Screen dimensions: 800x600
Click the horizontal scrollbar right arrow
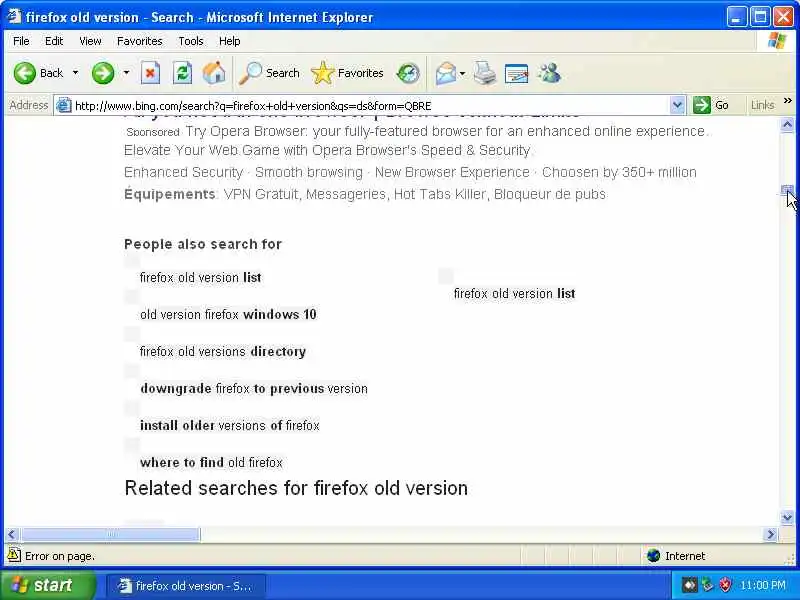(x=770, y=534)
